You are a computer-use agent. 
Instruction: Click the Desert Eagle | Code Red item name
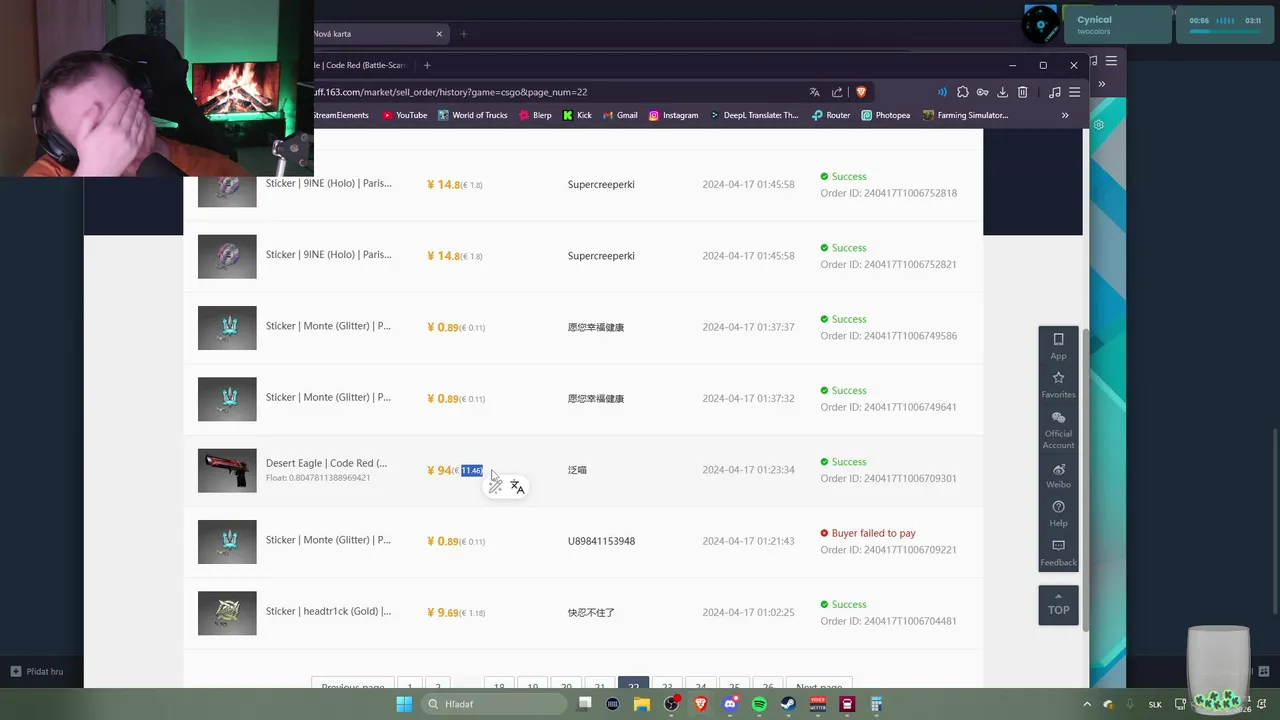326,463
